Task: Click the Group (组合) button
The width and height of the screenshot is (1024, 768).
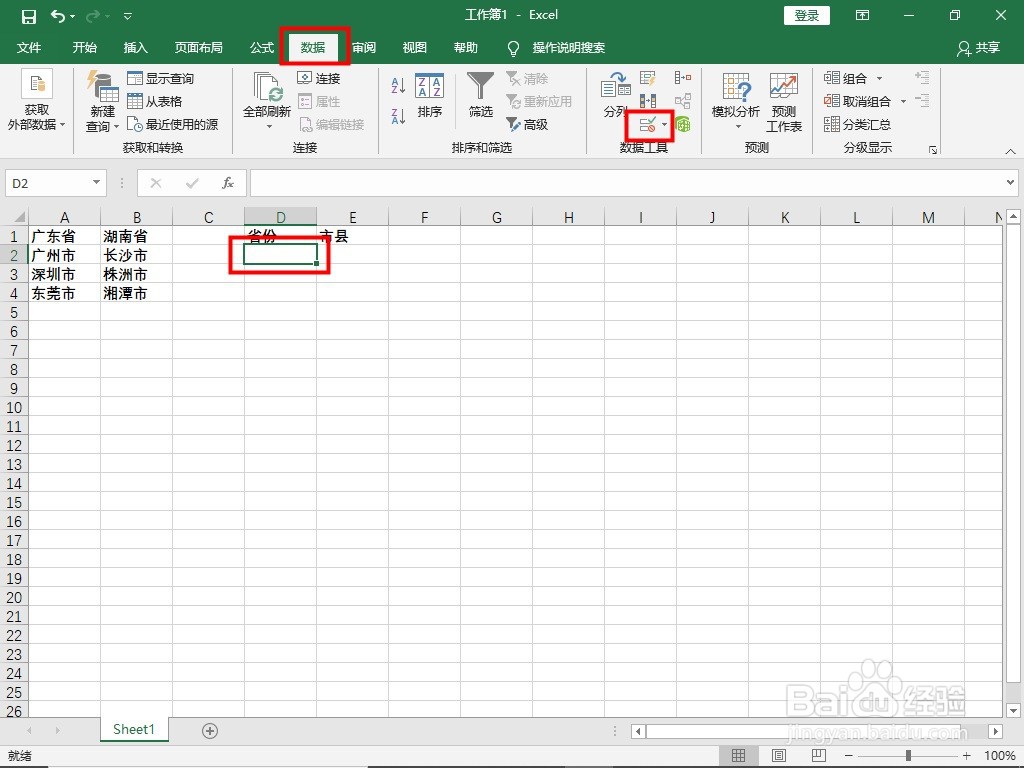Action: click(x=845, y=78)
